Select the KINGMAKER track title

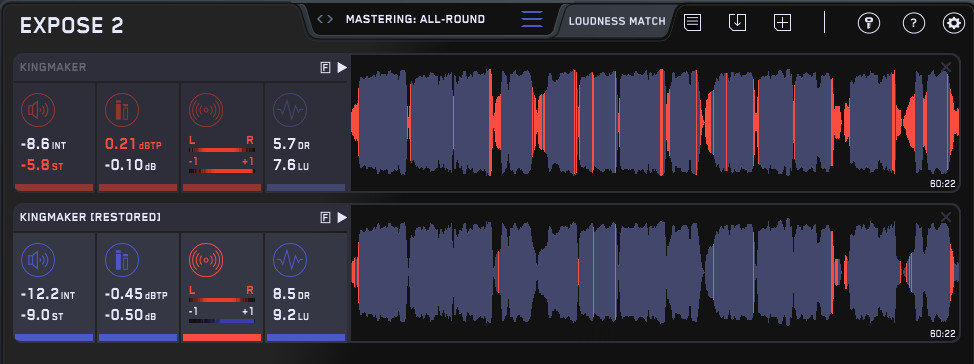[53, 67]
